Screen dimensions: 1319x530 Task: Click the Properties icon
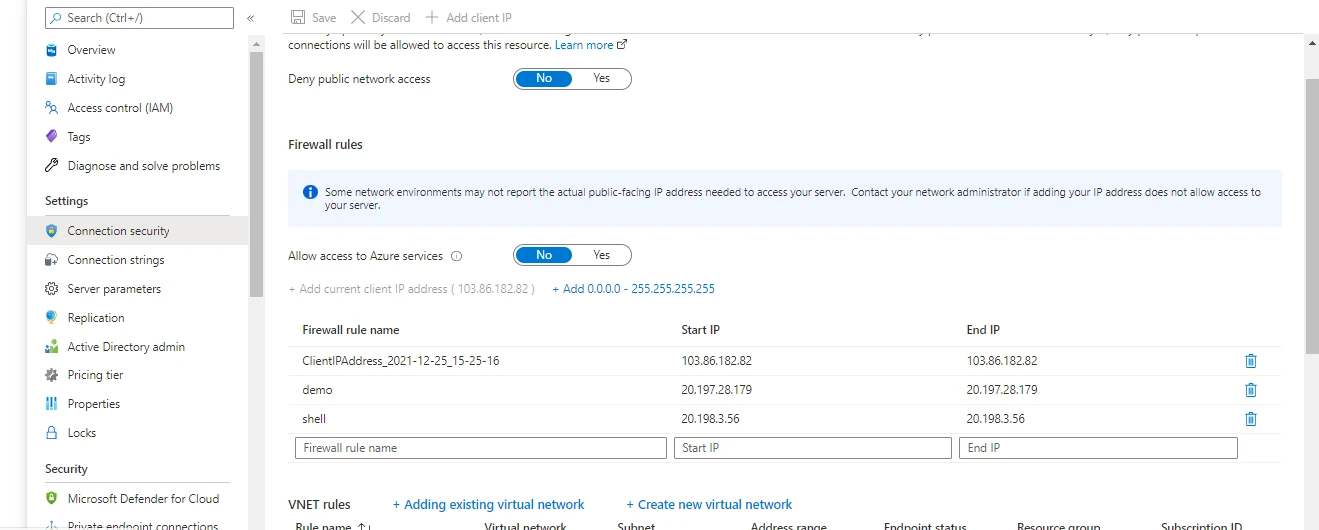click(51, 404)
